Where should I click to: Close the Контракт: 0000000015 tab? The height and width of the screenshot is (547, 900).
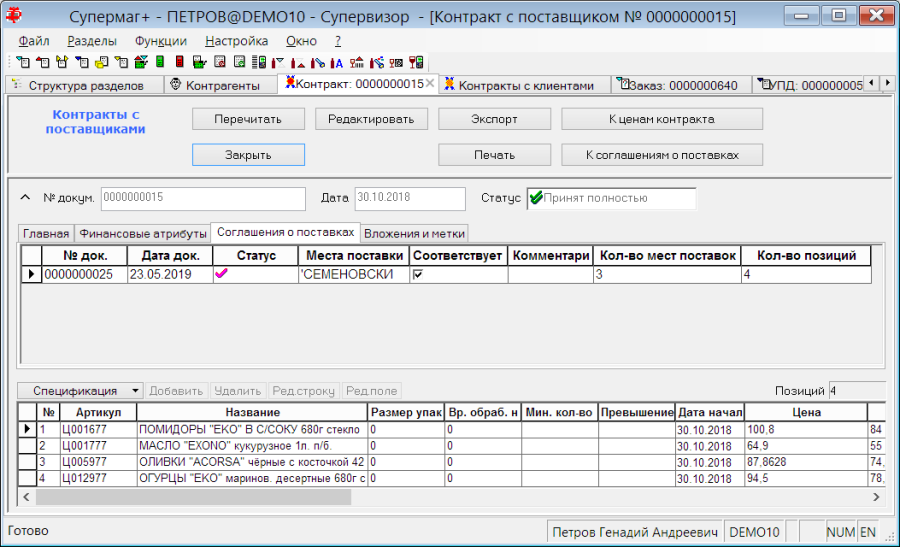[429, 84]
